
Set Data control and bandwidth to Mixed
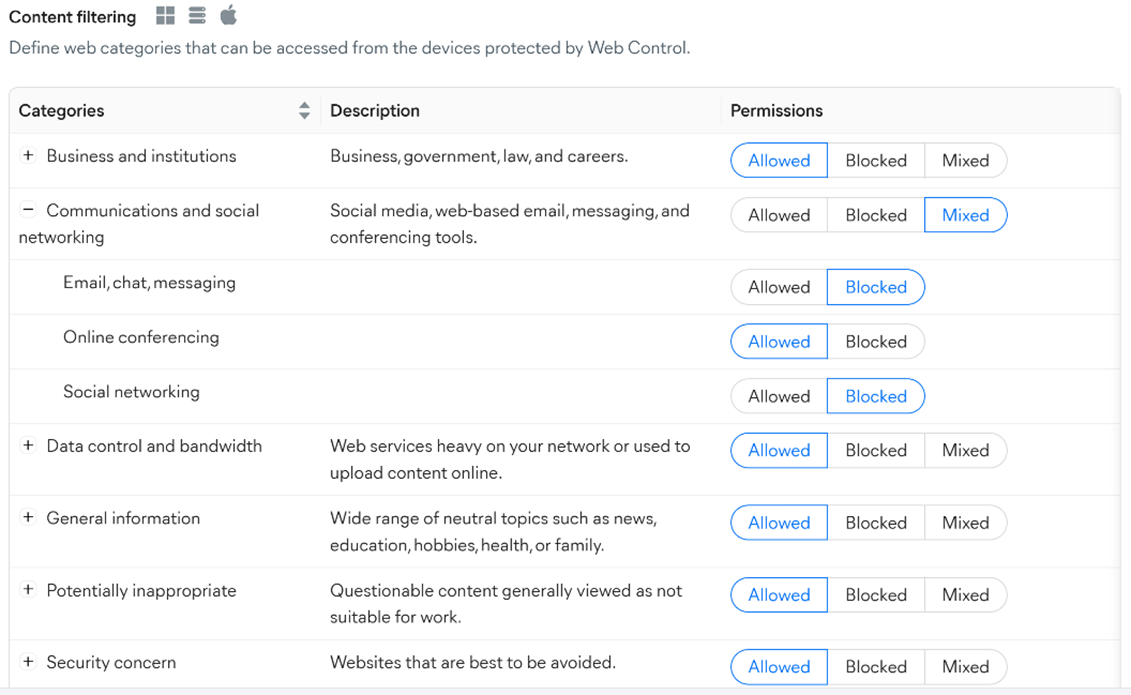[x=965, y=451]
